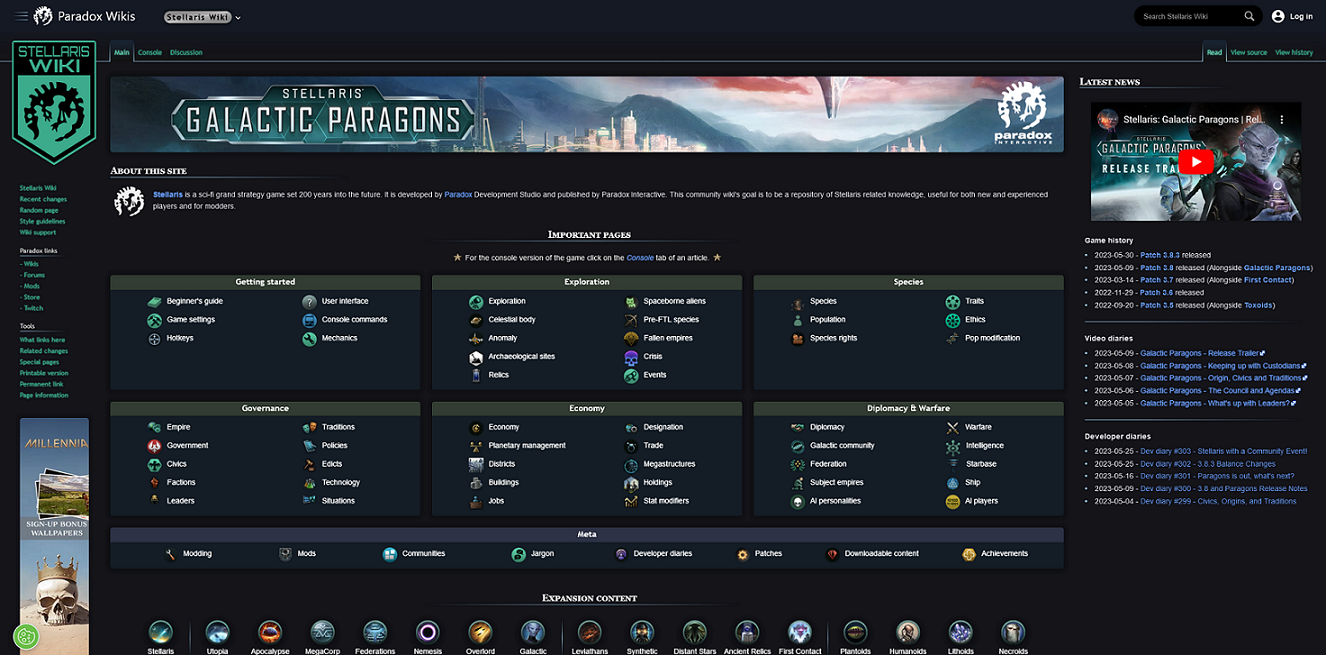Image resolution: width=1326 pixels, height=655 pixels.
Task: Open the Subject empires link
Action: pyautogui.click(x=837, y=483)
